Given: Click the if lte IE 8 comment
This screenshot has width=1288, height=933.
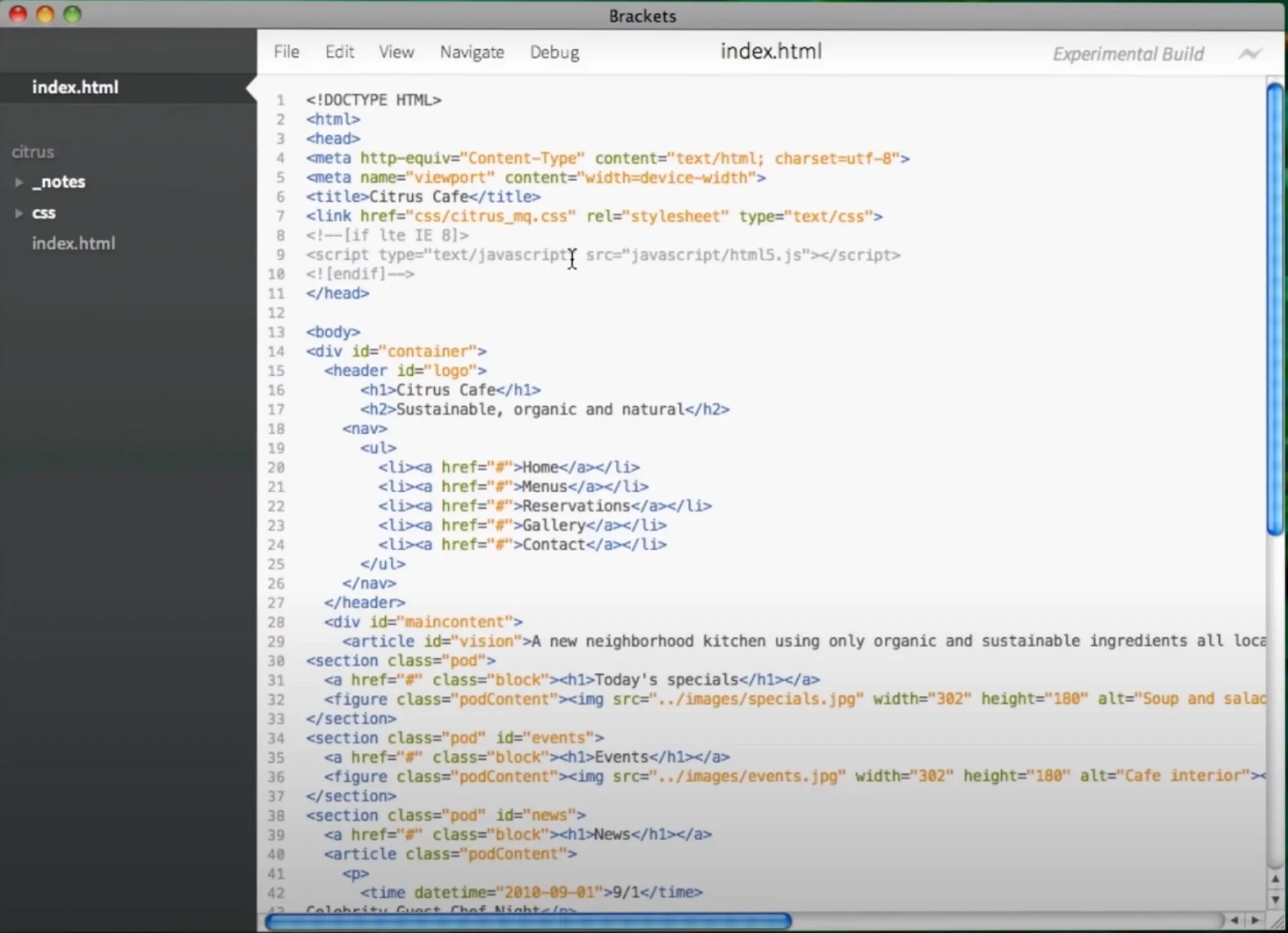Looking at the screenshot, I should (x=387, y=236).
